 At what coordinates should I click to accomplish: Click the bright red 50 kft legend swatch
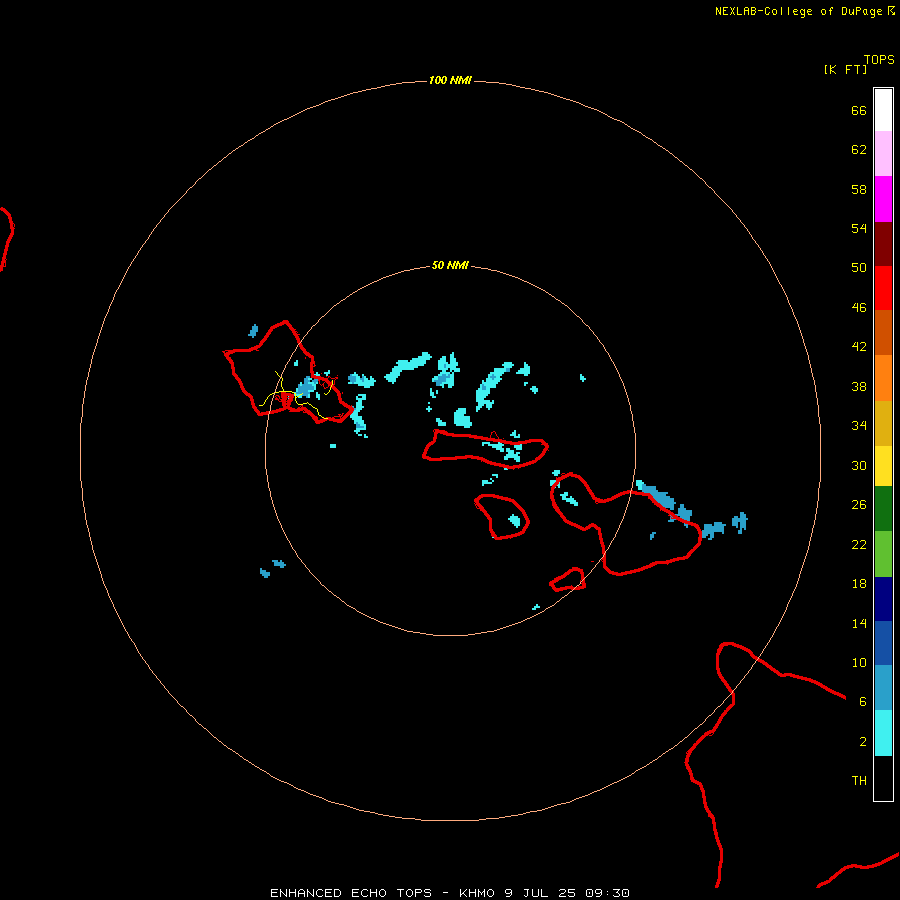point(883,288)
